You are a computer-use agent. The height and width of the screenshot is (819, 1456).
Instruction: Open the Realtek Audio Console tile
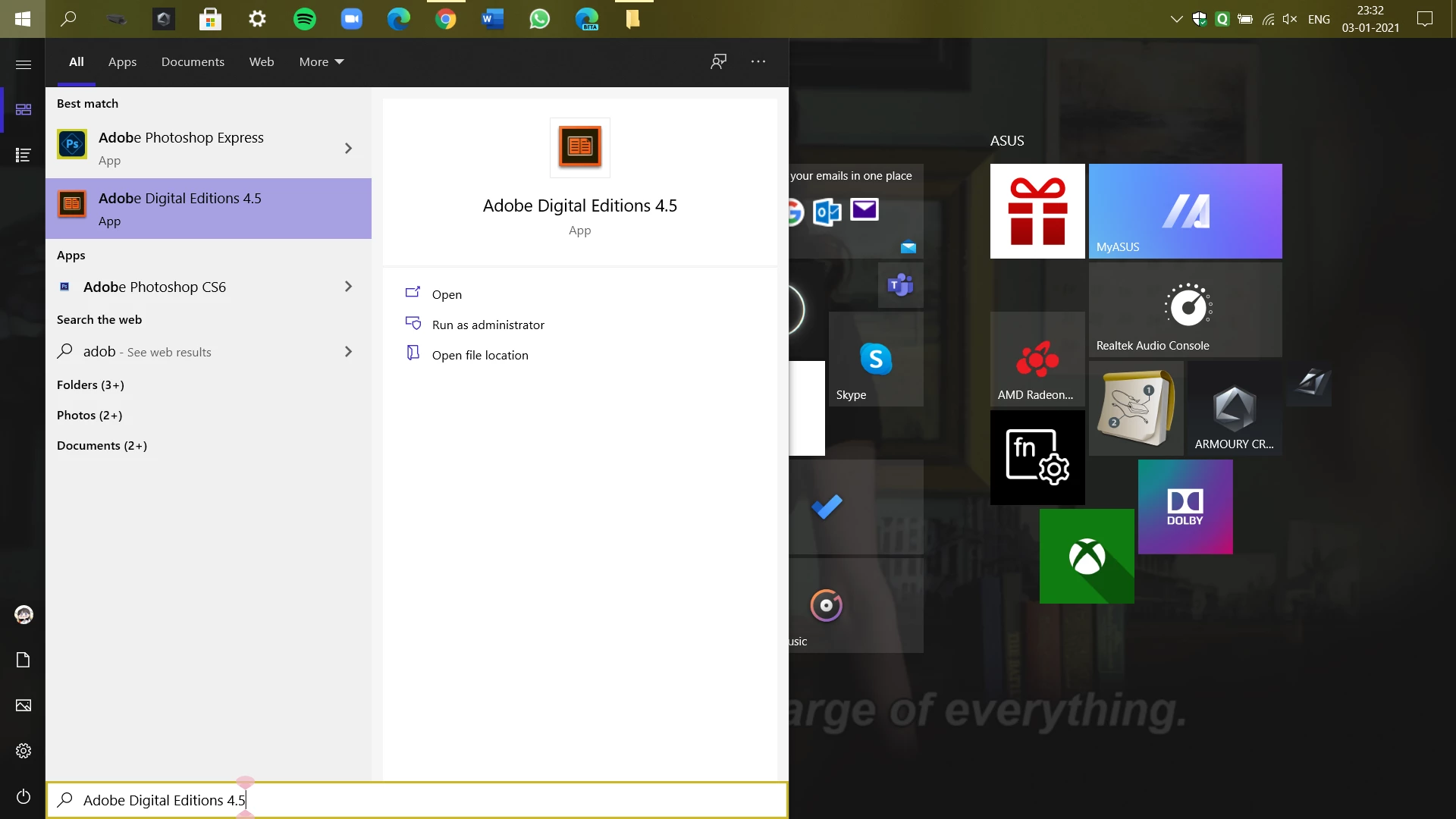[x=1185, y=310]
